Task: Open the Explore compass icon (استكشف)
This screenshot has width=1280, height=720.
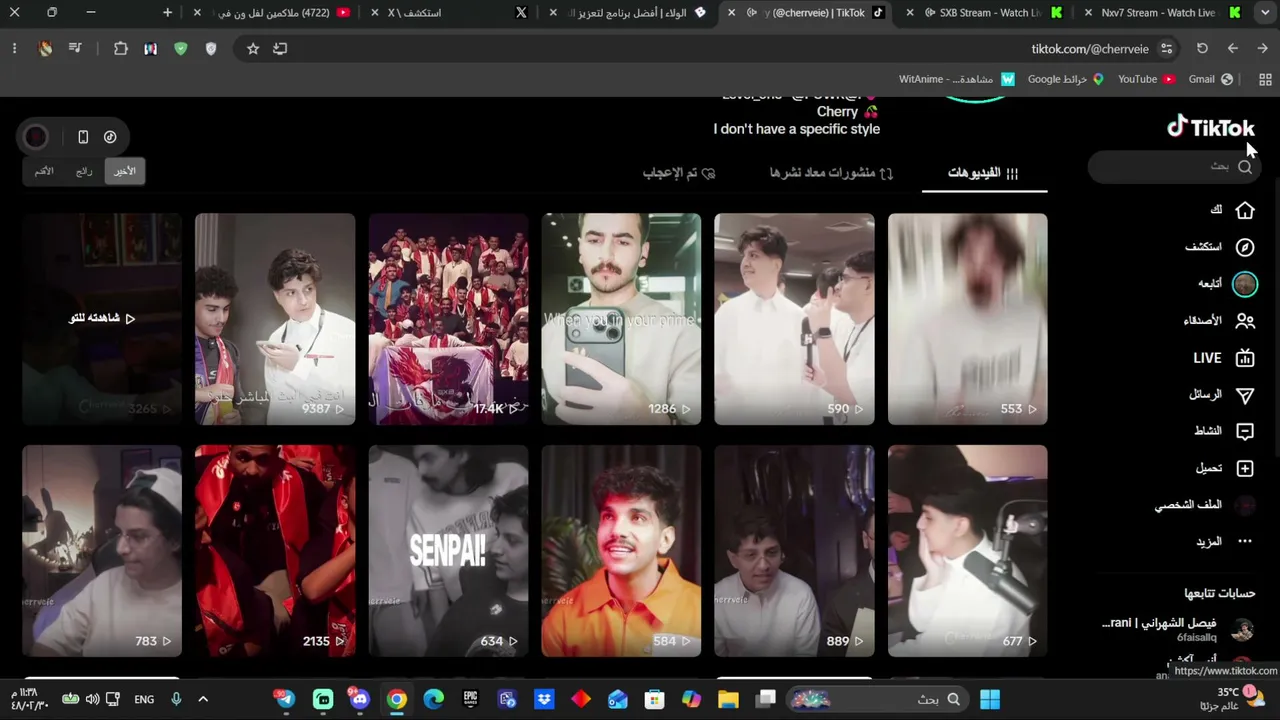Action: click(1245, 247)
